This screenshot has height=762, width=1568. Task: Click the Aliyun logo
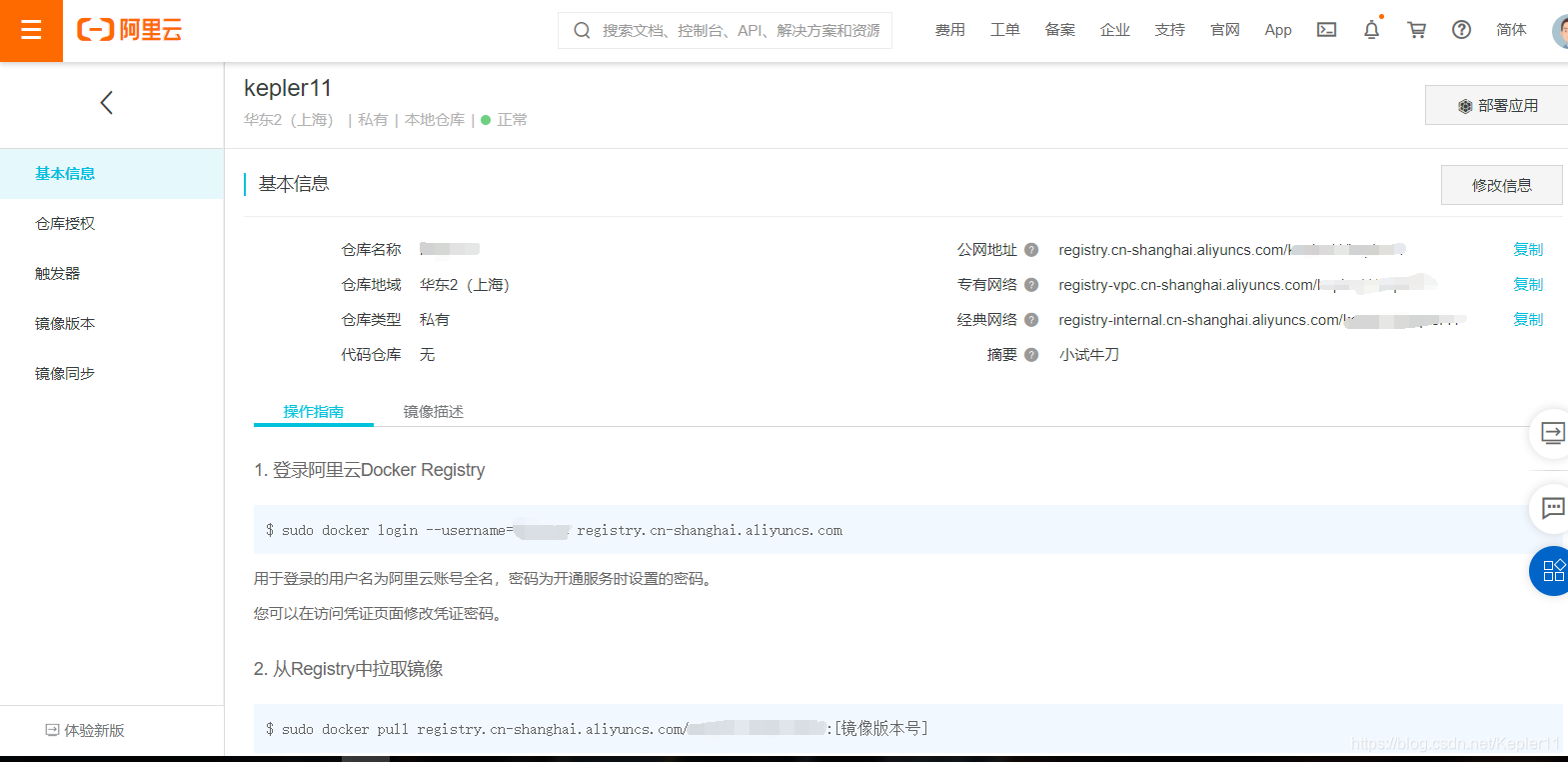130,30
